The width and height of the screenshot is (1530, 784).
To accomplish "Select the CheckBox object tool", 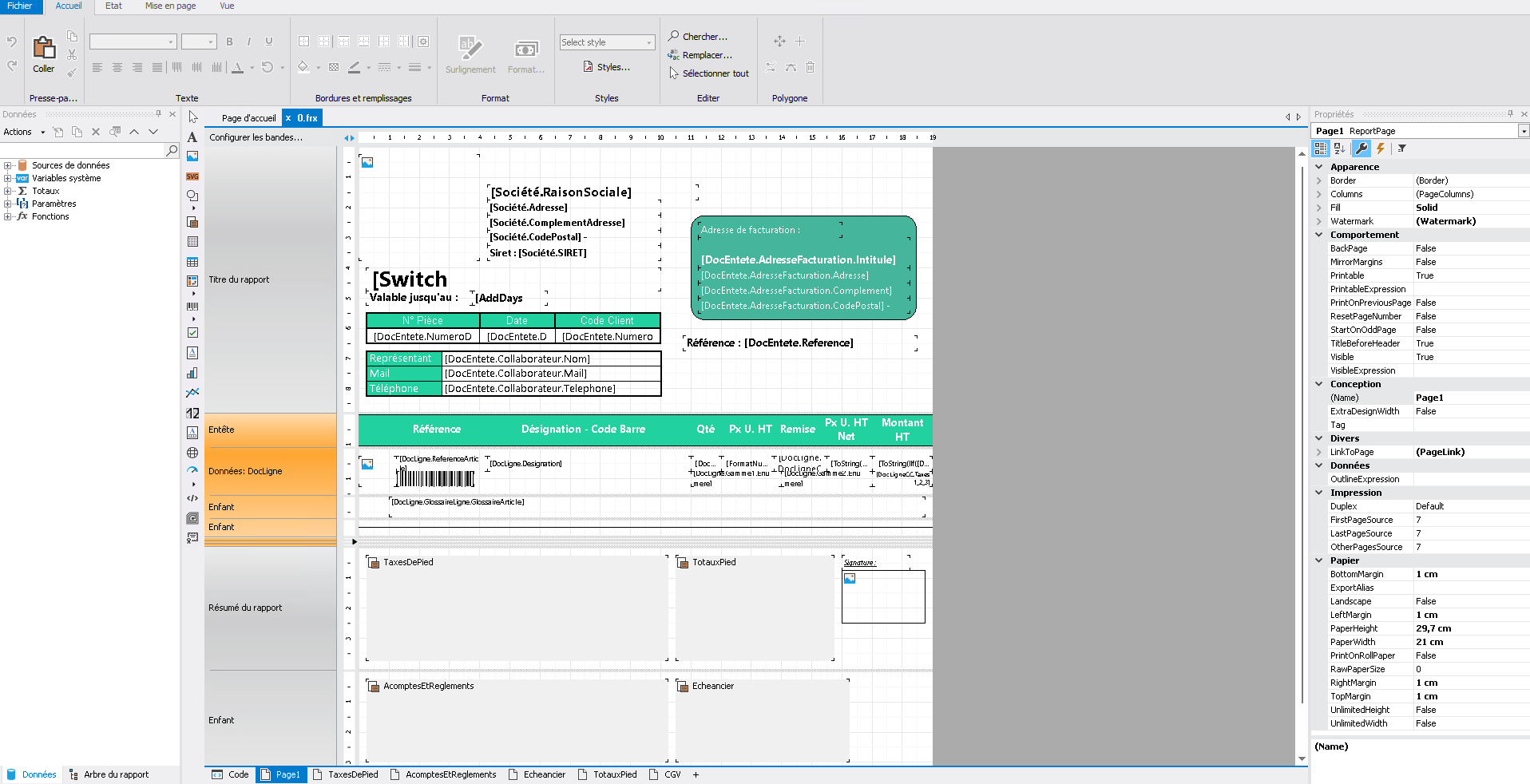I will tap(192, 333).
